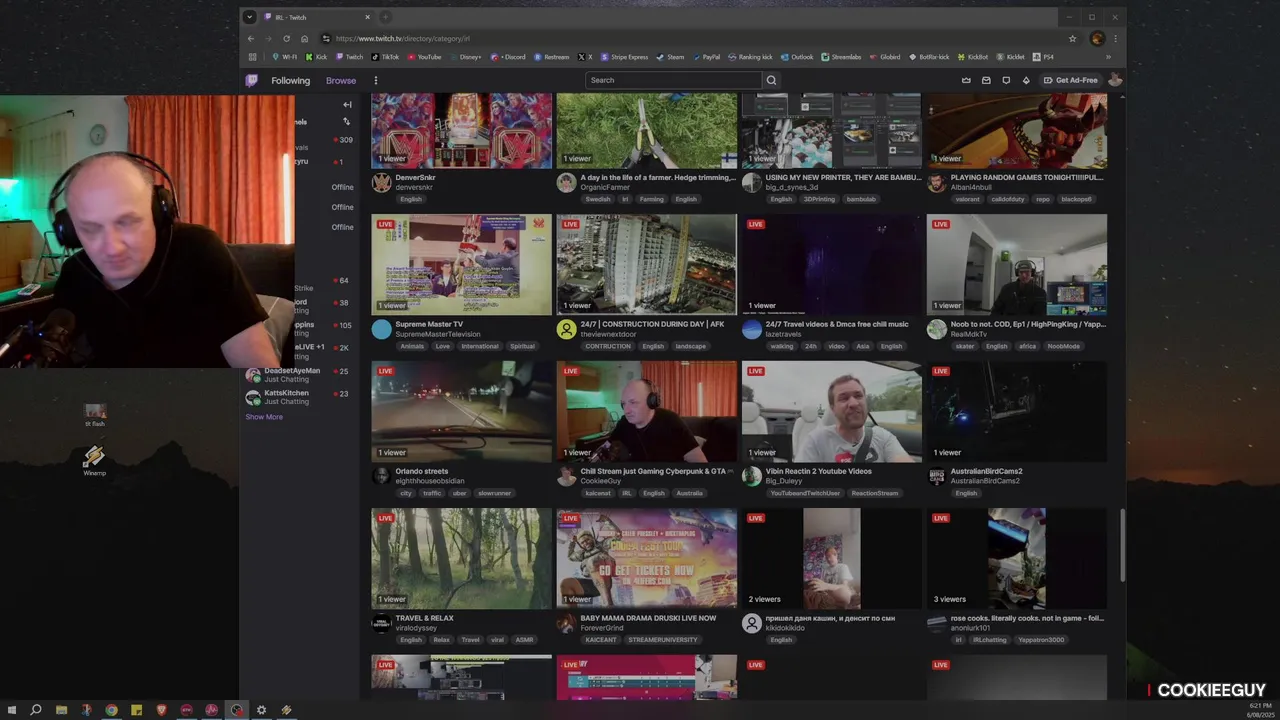Viewport: 1280px width, 720px height.
Task: Click the sidebar sort channels icon
Action: 347,122
